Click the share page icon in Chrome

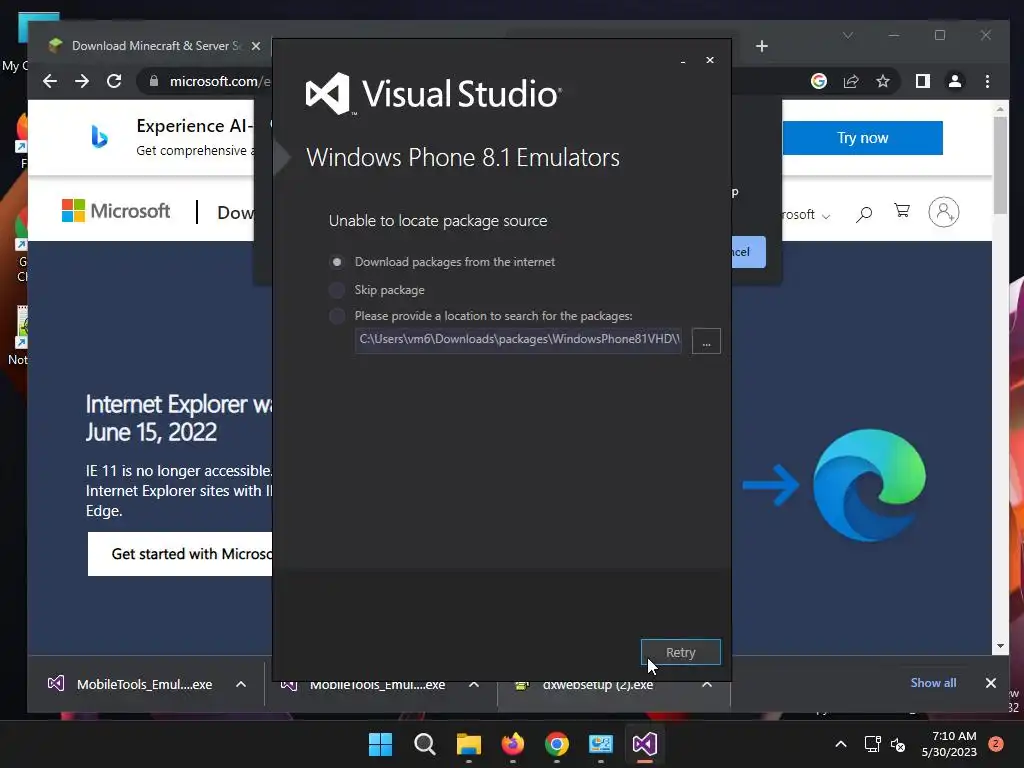point(851,81)
